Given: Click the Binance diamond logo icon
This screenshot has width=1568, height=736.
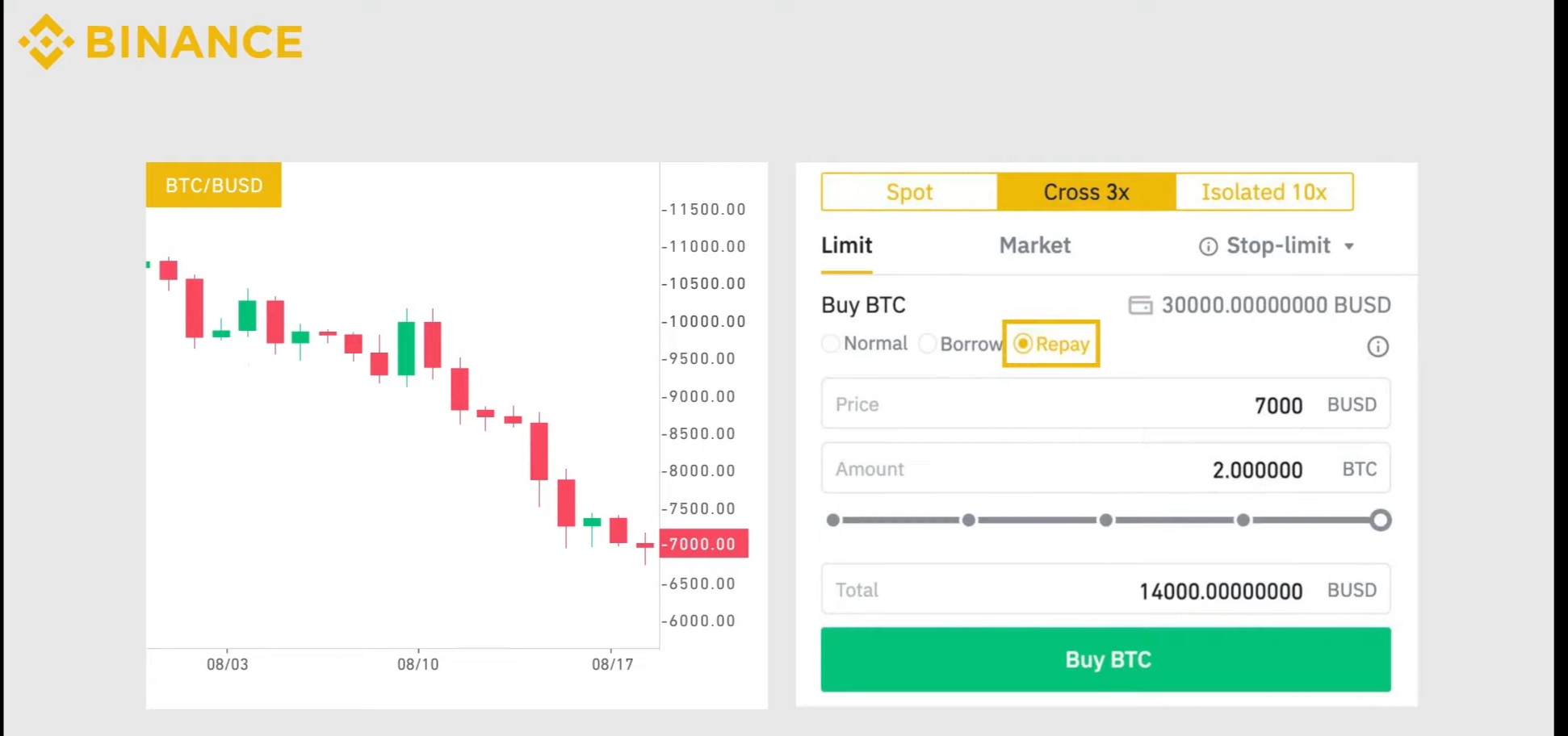Looking at the screenshot, I should point(46,42).
